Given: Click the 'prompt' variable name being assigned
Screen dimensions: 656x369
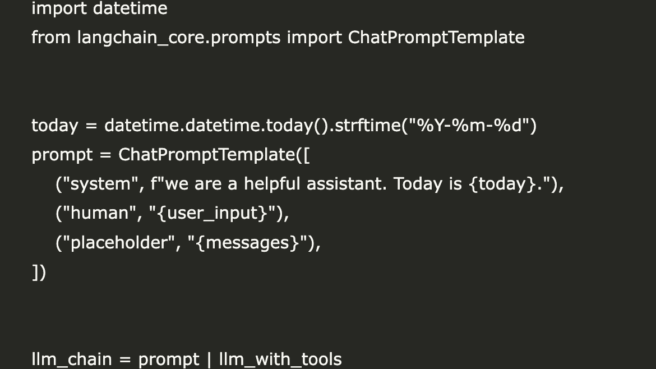Looking at the screenshot, I should coord(62,155).
